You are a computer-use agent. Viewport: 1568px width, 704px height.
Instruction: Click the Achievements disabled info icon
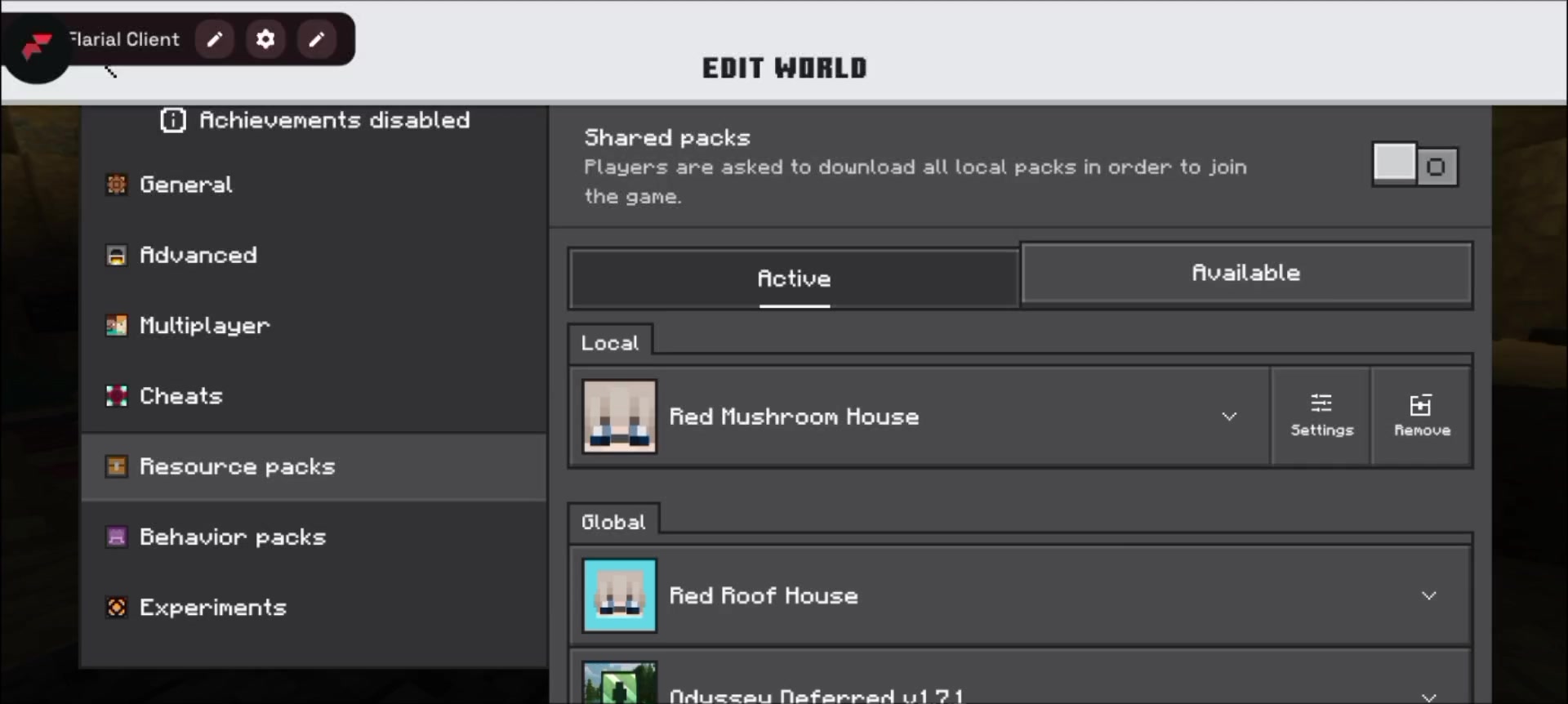pyautogui.click(x=173, y=120)
